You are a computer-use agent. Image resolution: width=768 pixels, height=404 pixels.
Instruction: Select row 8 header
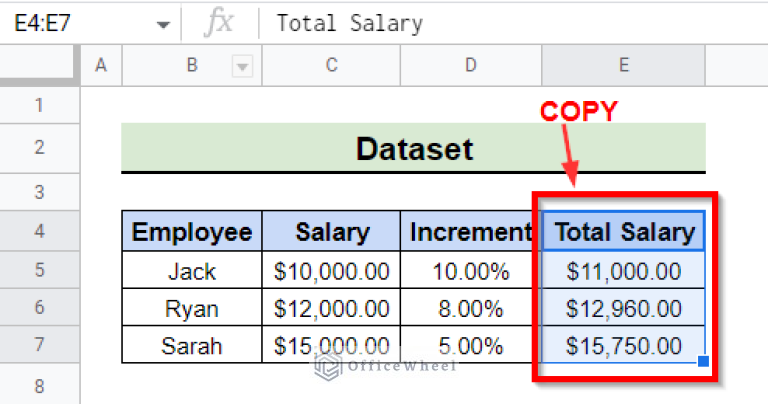coord(40,385)
